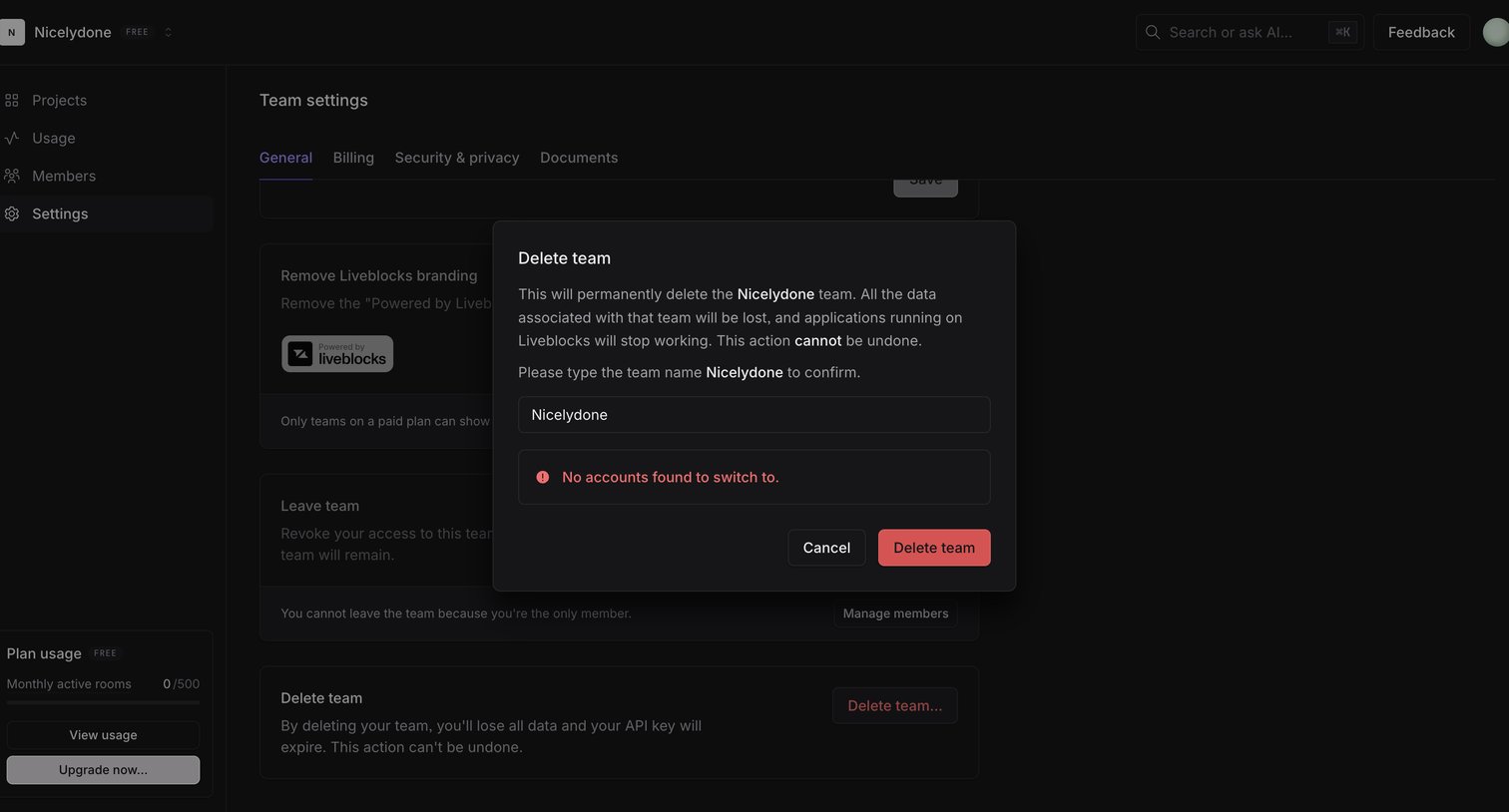Click the FREE badge beside Plan usage
Screen dimensions: 1509x812
coord(105,653)
